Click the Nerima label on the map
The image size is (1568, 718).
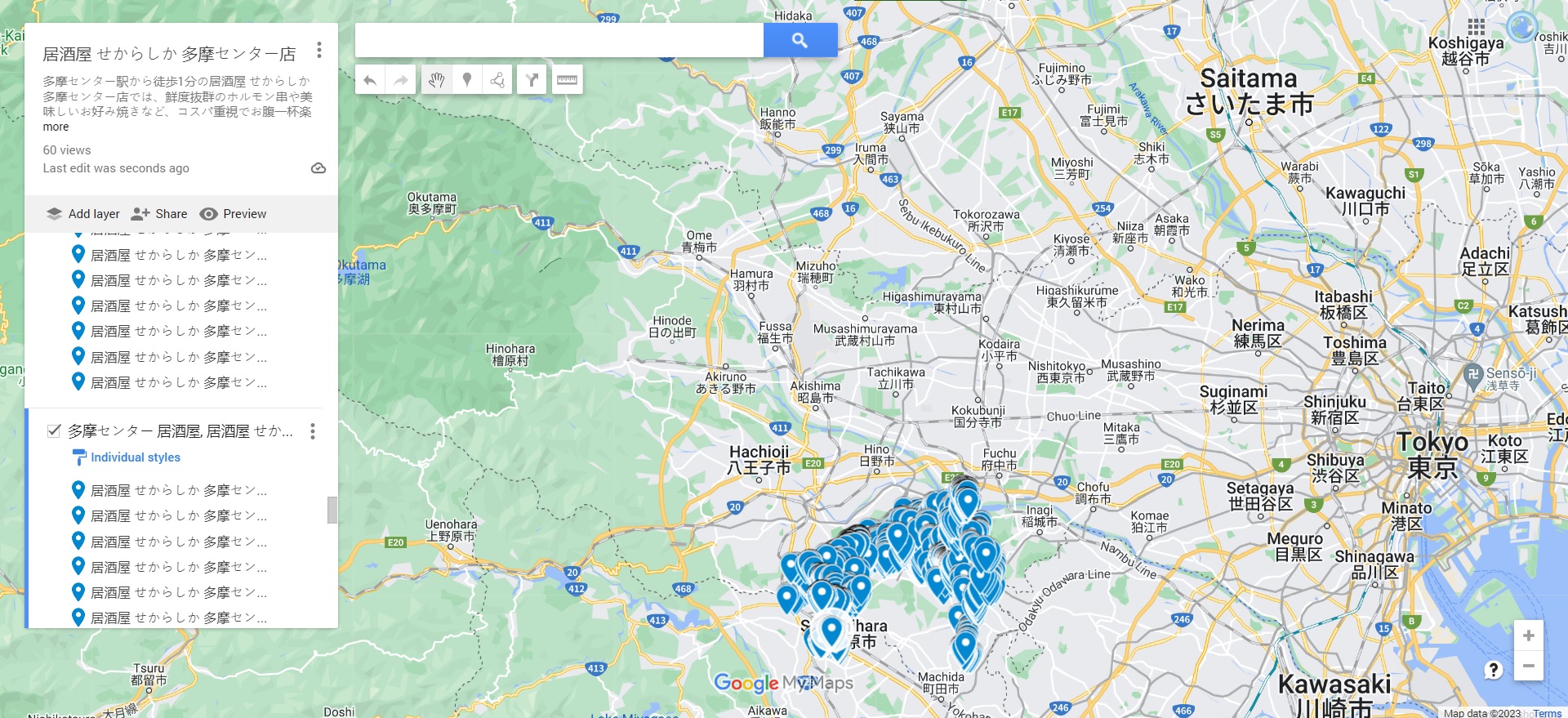[1258, 332]
